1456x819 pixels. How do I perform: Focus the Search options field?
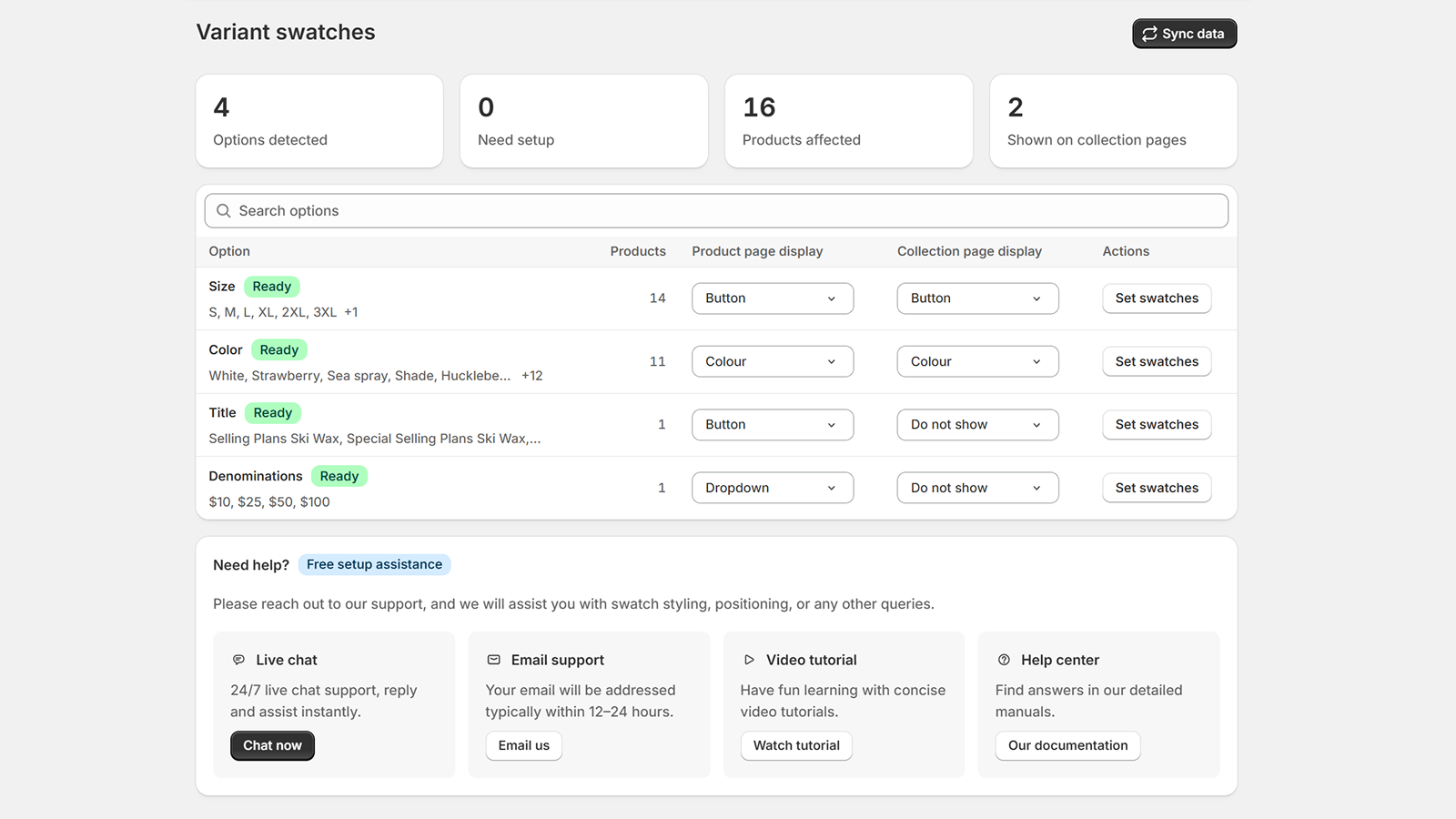coord(716,210)
